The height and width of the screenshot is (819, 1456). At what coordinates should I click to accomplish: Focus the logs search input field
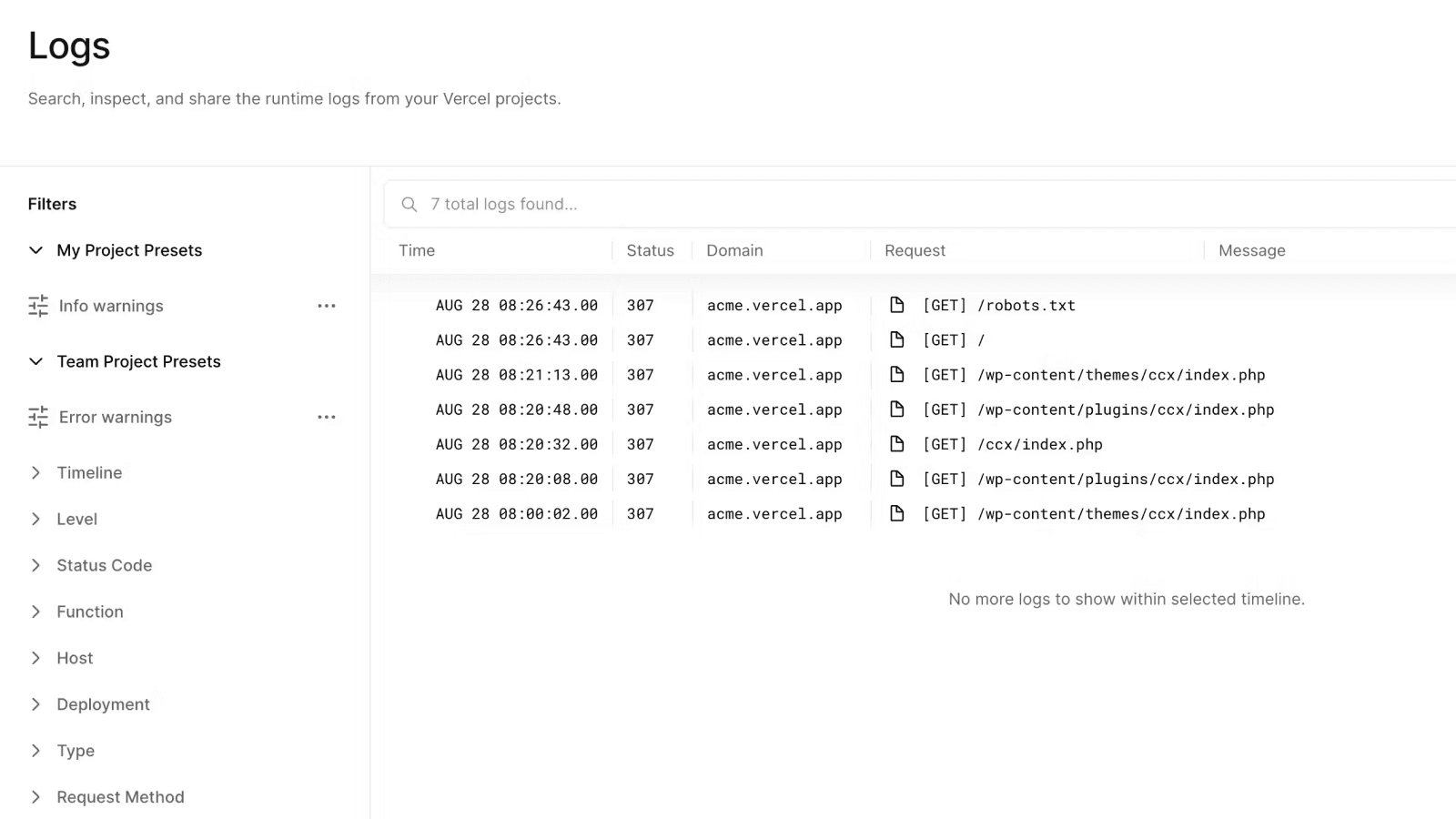tap(910, 205)
